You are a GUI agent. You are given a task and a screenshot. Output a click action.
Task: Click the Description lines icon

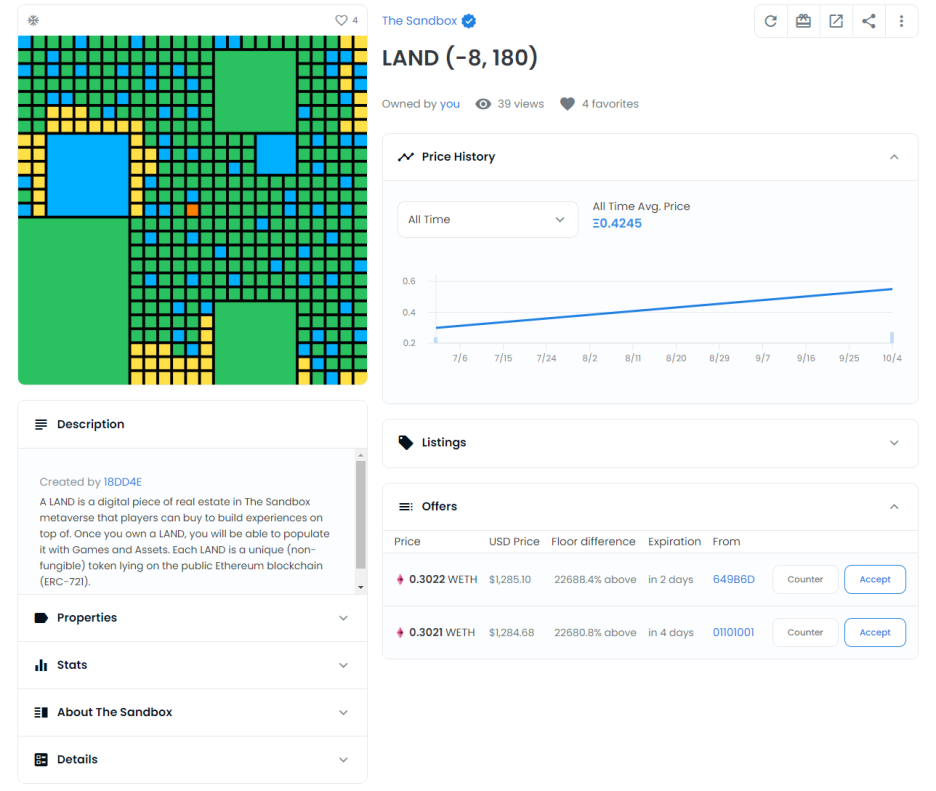pos(41,424)
